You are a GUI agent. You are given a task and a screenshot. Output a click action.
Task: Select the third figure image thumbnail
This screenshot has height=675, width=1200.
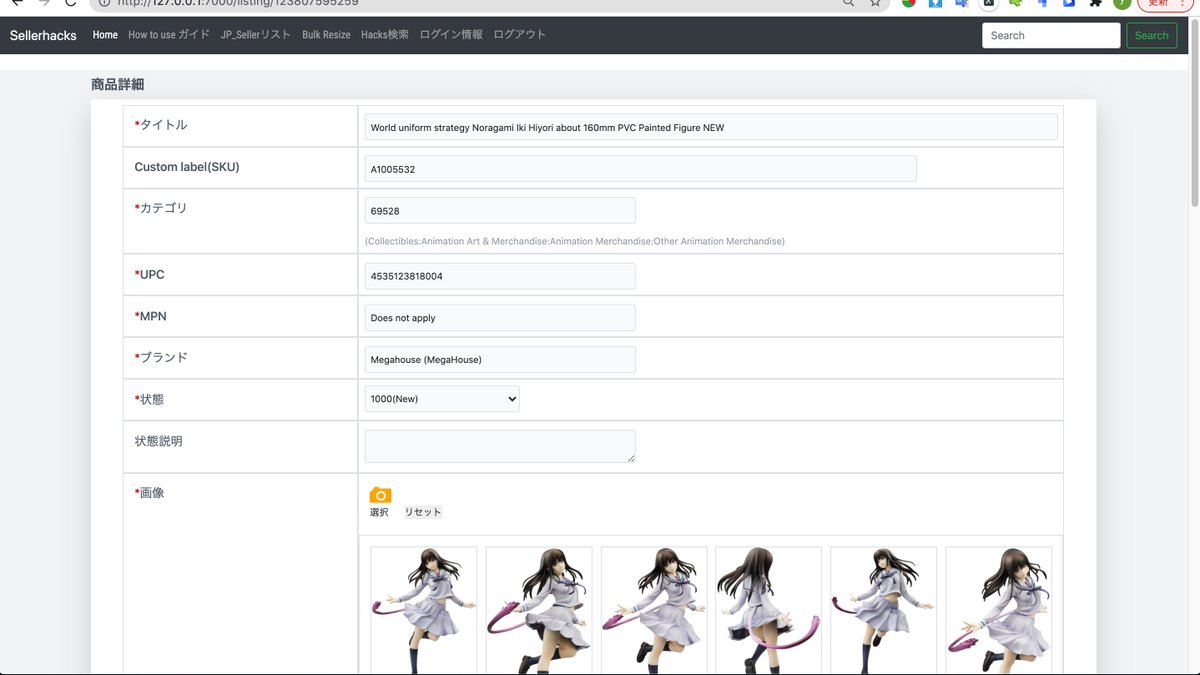pyautogui.click(x=654, y=610)
